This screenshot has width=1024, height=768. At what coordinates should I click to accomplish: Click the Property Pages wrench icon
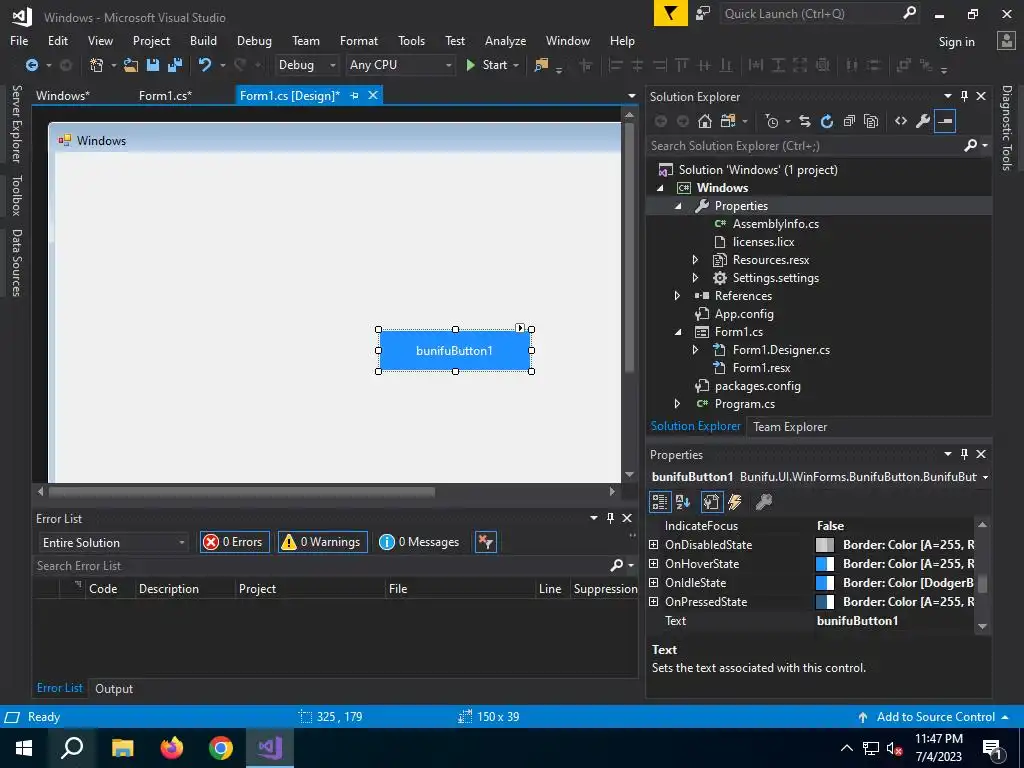763,502
